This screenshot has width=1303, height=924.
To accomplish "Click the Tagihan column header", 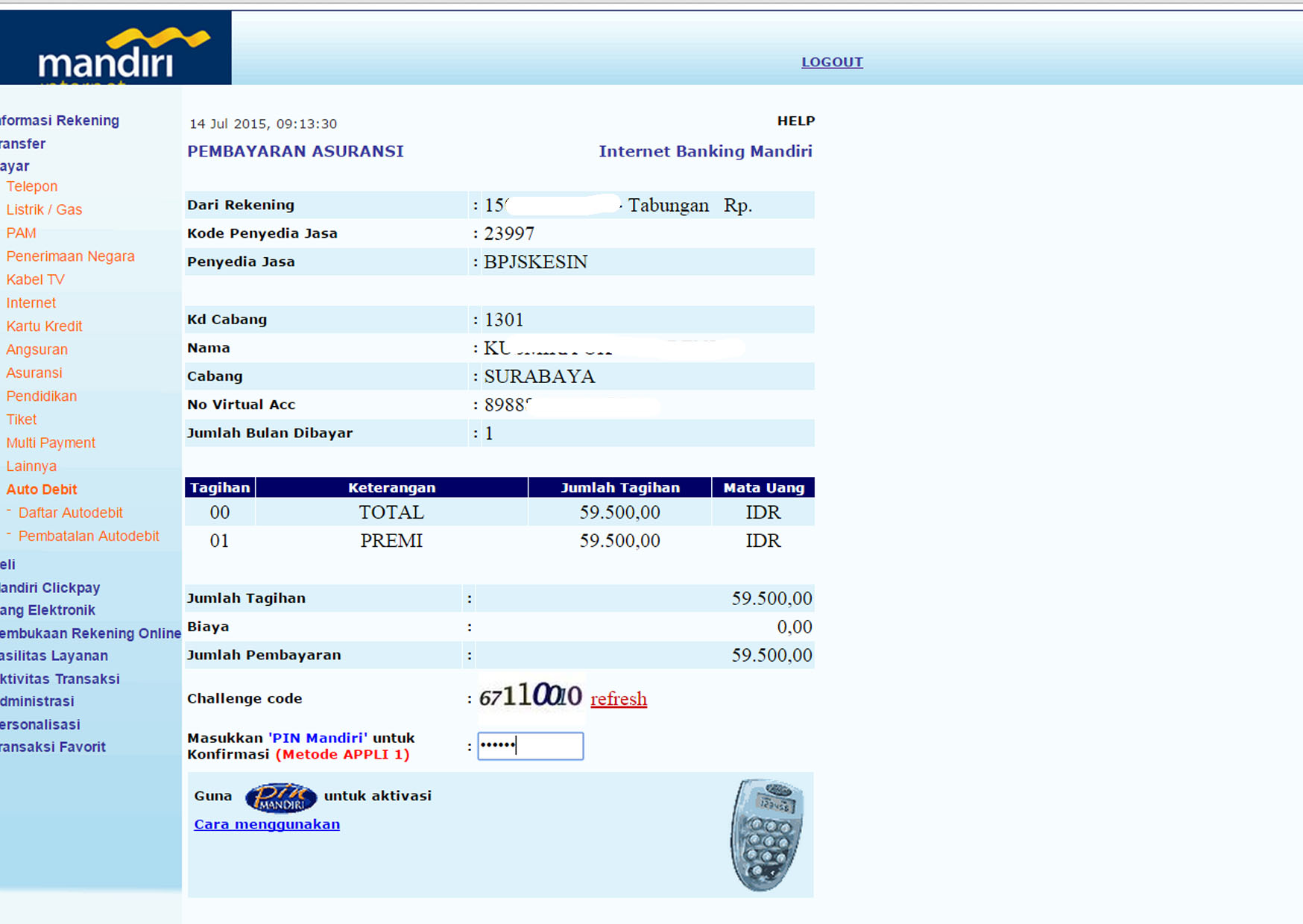I will tap(220, 487).
